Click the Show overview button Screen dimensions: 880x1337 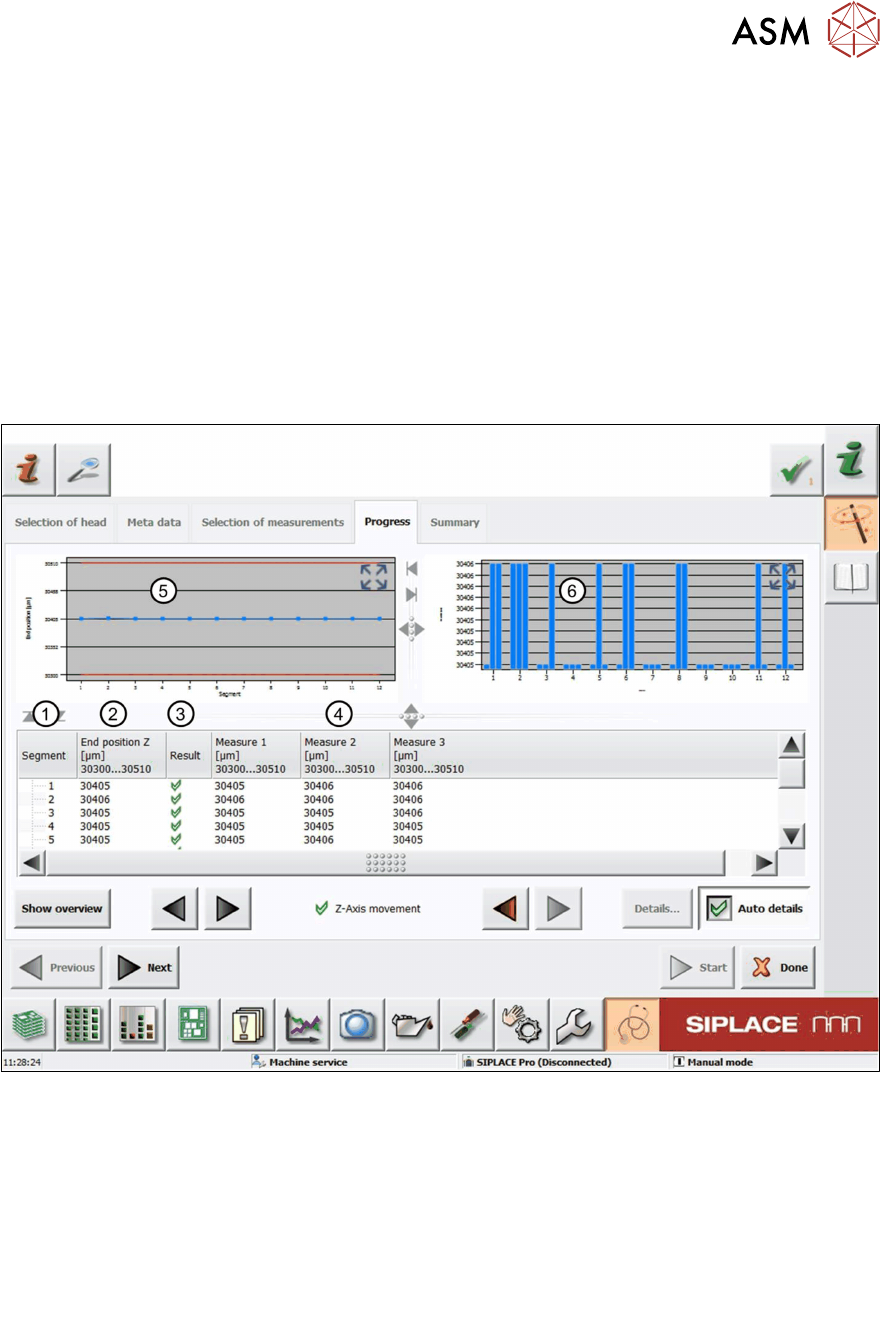pyautogui.click(x=62, y=909)
